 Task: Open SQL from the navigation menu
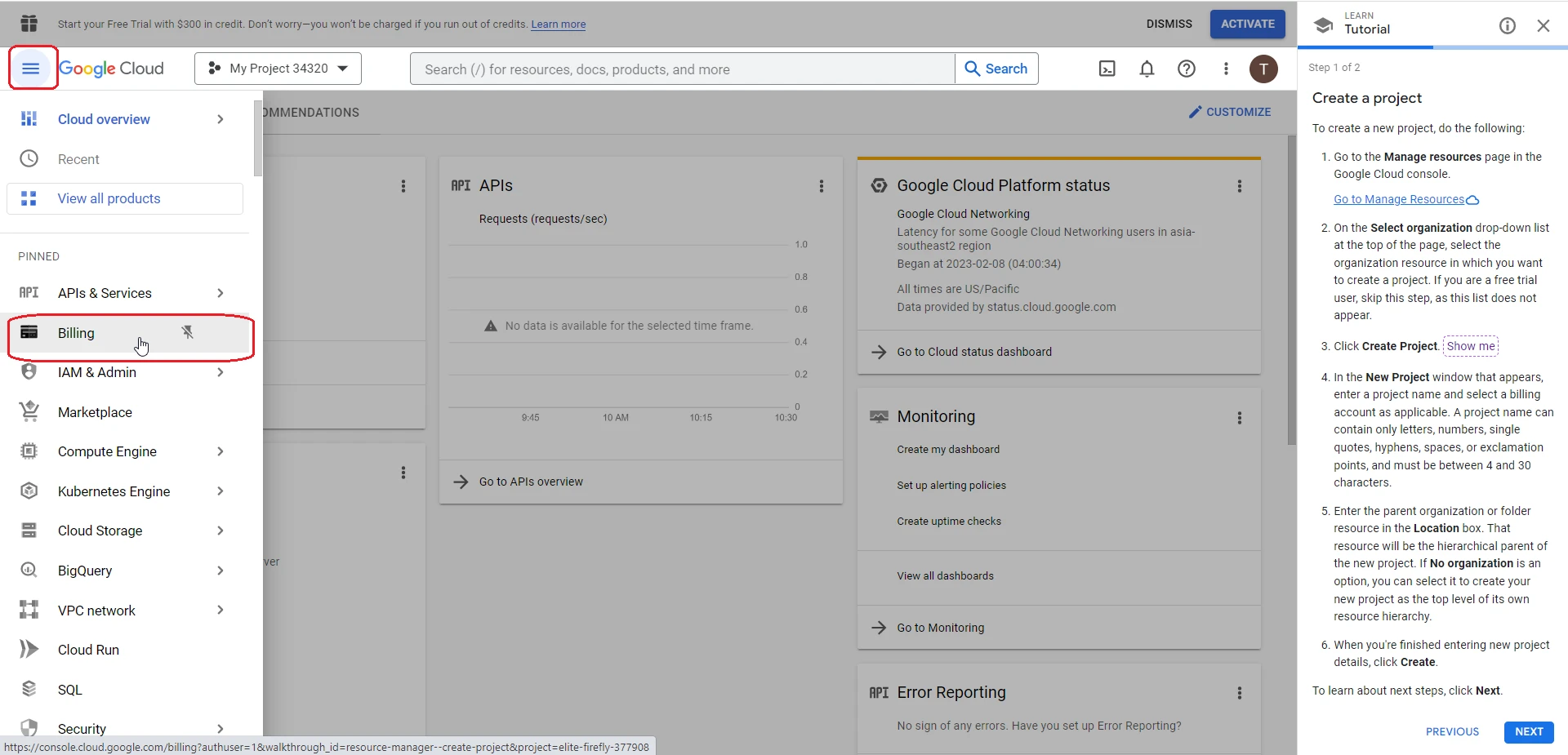click(124, 690)
